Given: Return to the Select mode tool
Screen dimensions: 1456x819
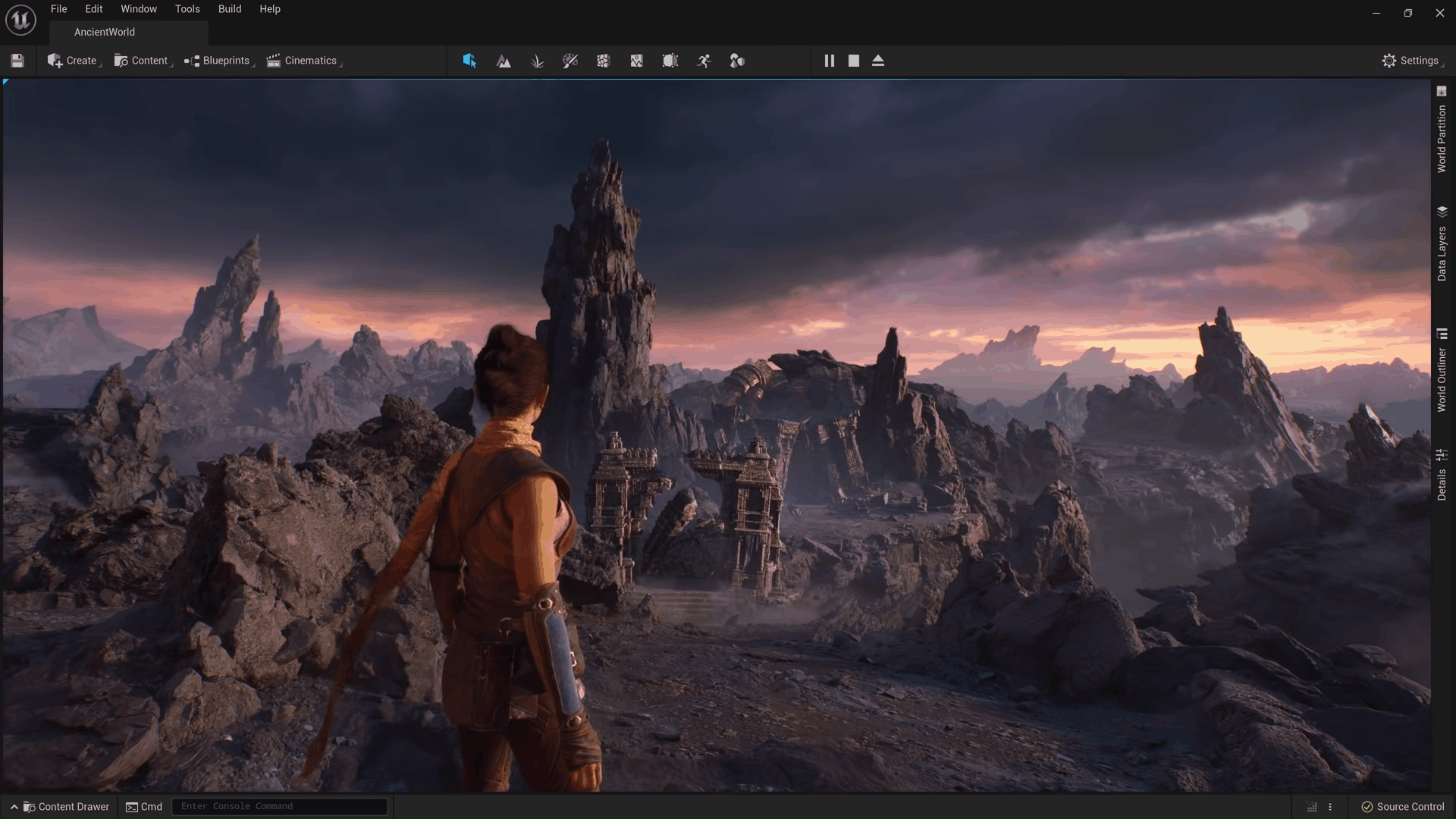Looking at the screenshot, I should tap(469, 61).
